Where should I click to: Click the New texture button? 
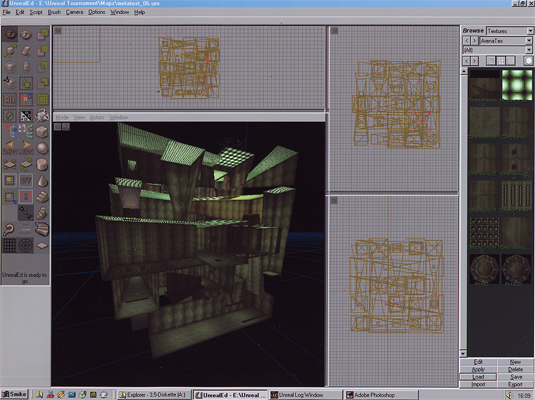point(515,362)
